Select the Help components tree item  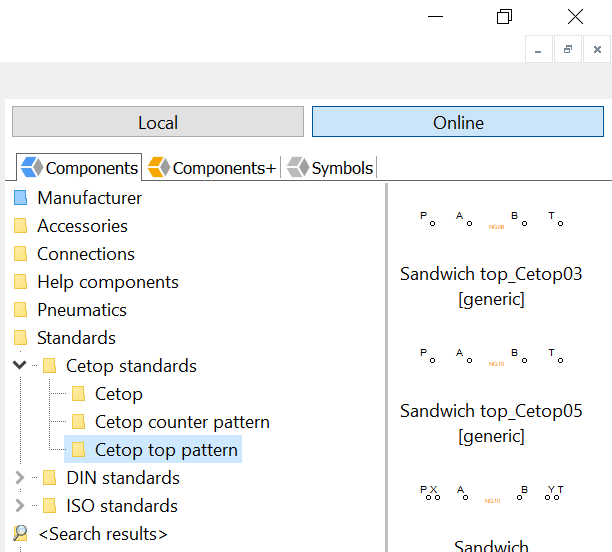point(108,282)
